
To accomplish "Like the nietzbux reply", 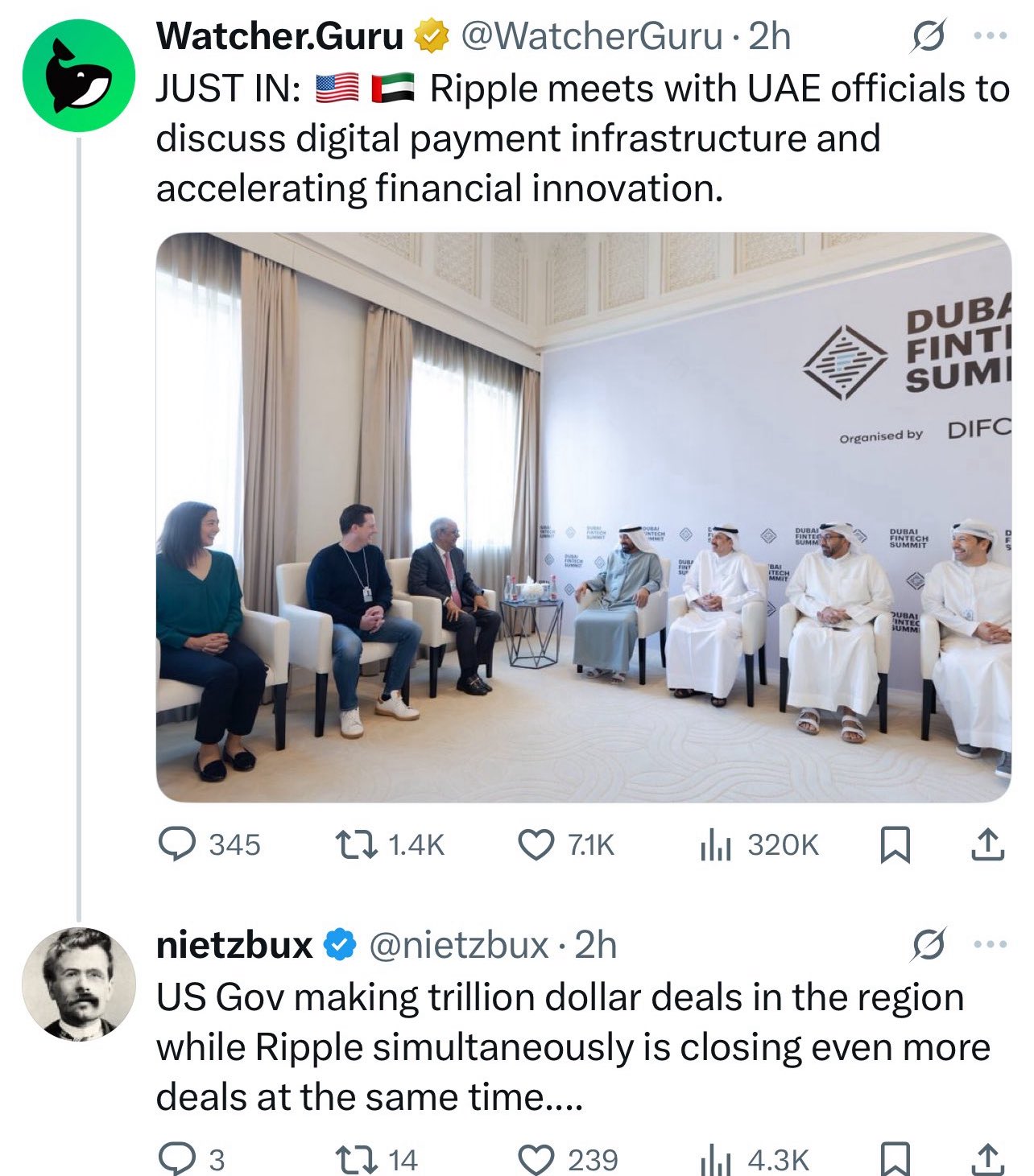I will click(533, 1159).
